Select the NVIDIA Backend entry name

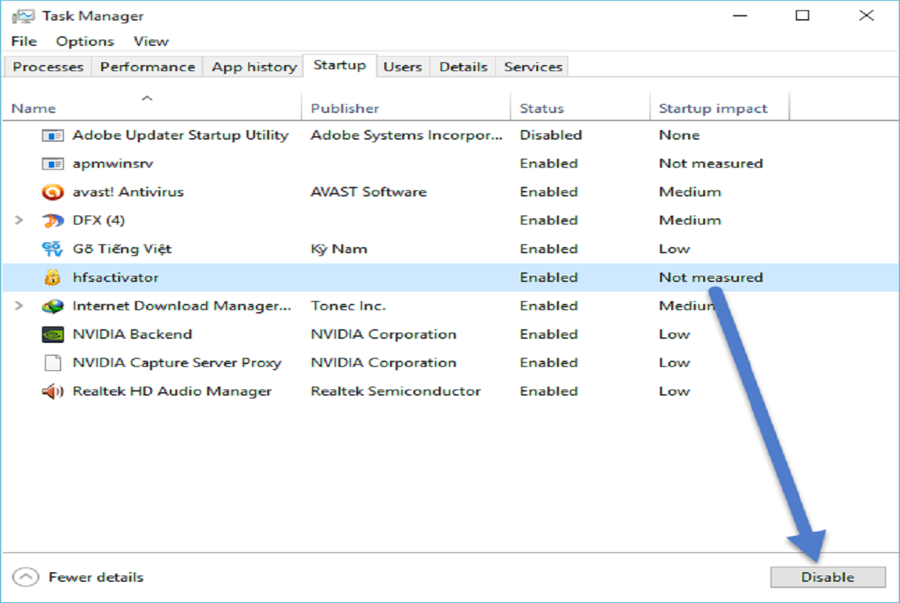click(x=132, y=334)
